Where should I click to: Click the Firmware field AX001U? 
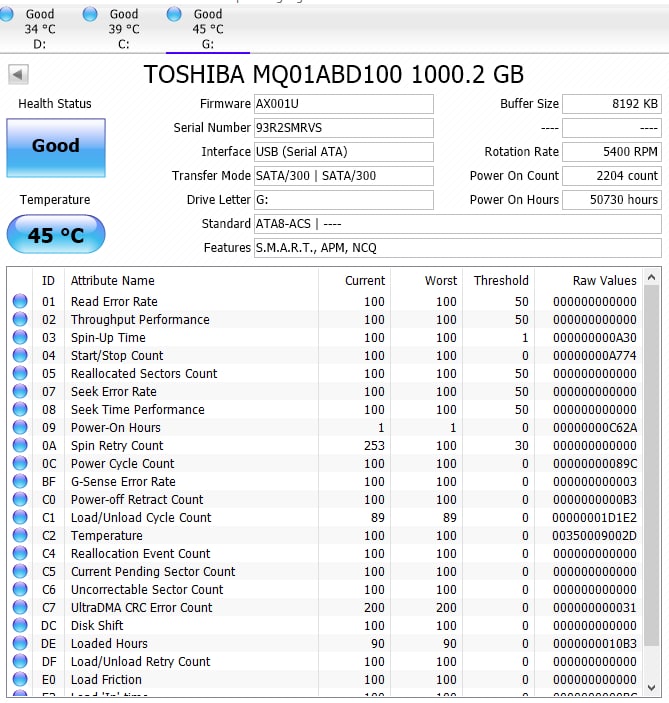(343, 104)
